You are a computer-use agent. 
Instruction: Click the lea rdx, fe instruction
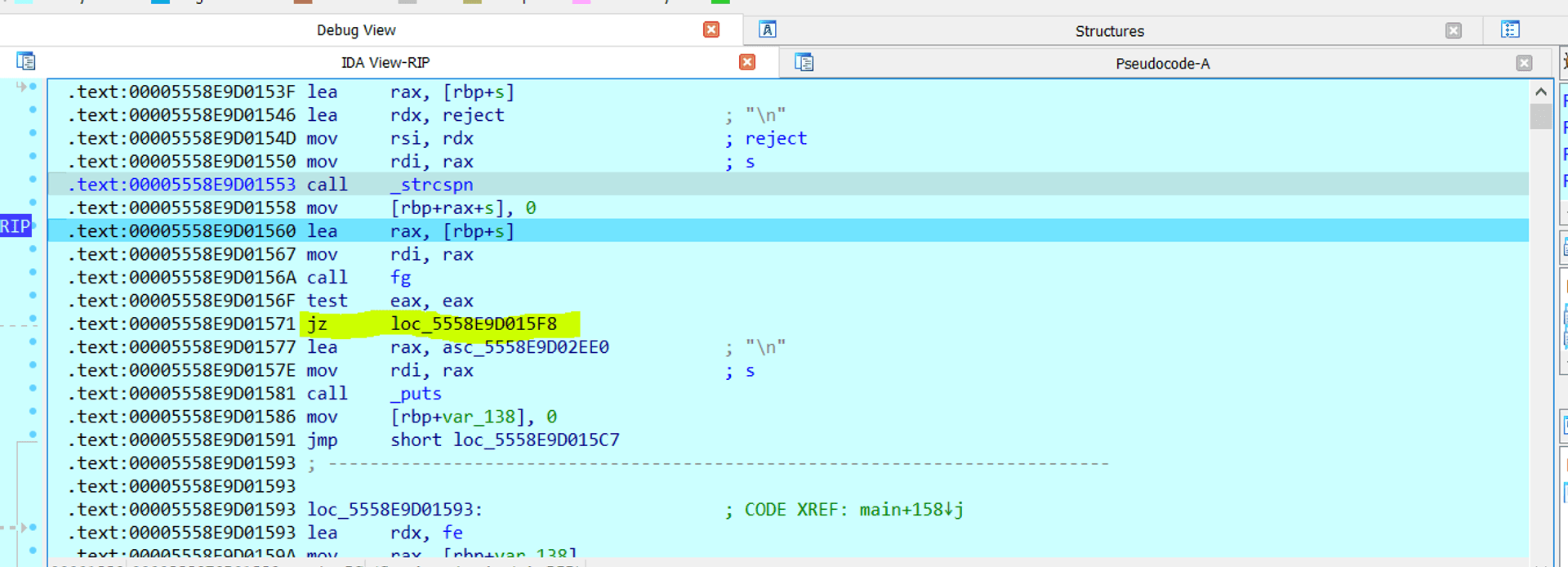[x=385, y=533]
